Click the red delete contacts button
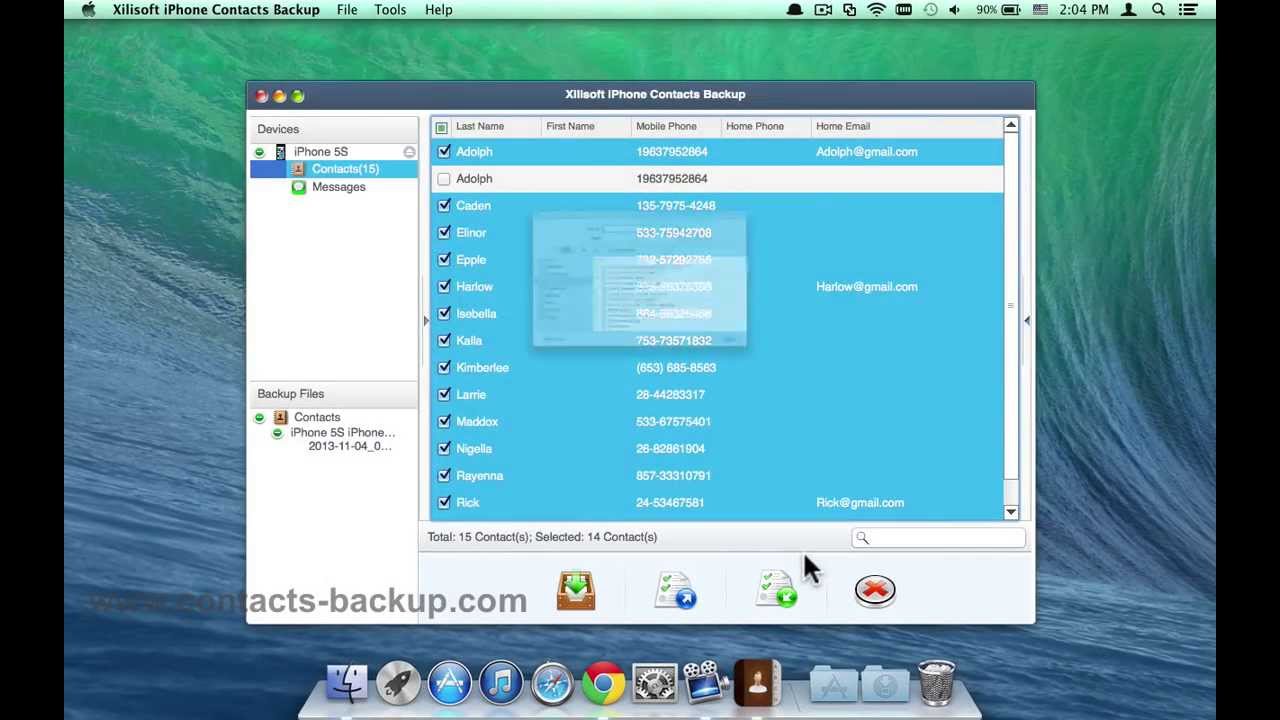 (x=875, y=590)
